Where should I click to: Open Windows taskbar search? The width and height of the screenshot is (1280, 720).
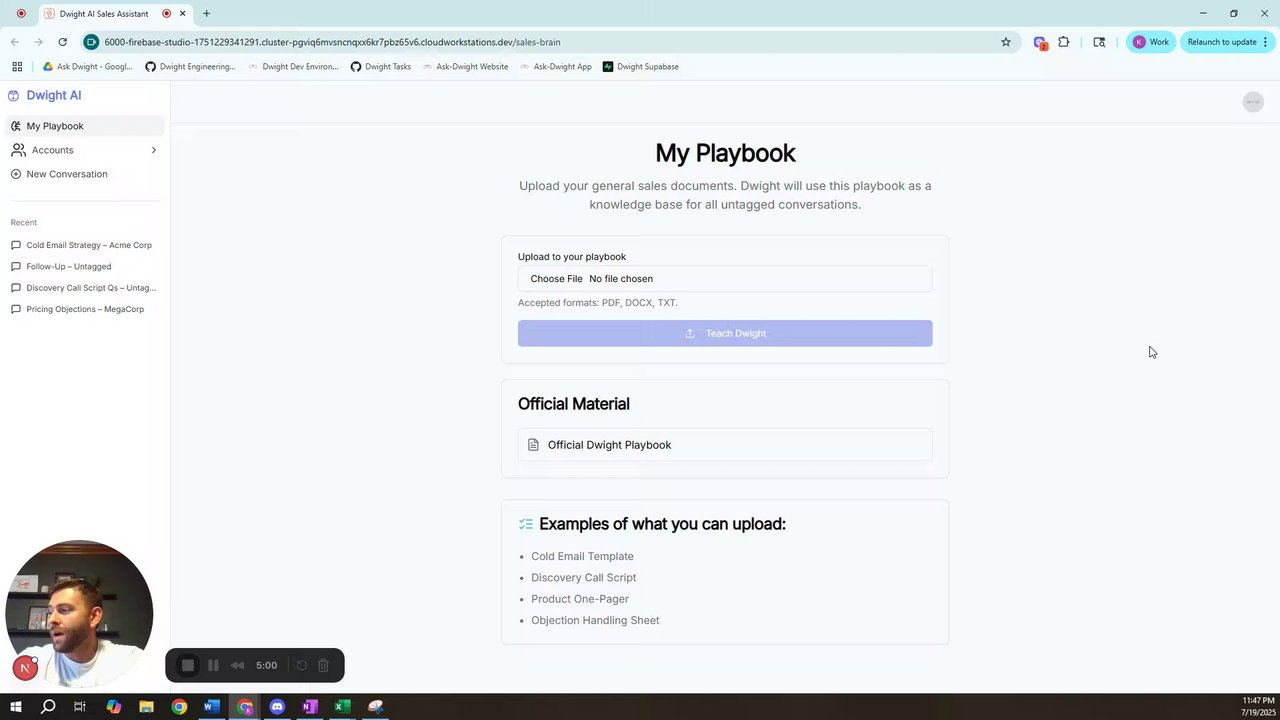click(48, 707)
